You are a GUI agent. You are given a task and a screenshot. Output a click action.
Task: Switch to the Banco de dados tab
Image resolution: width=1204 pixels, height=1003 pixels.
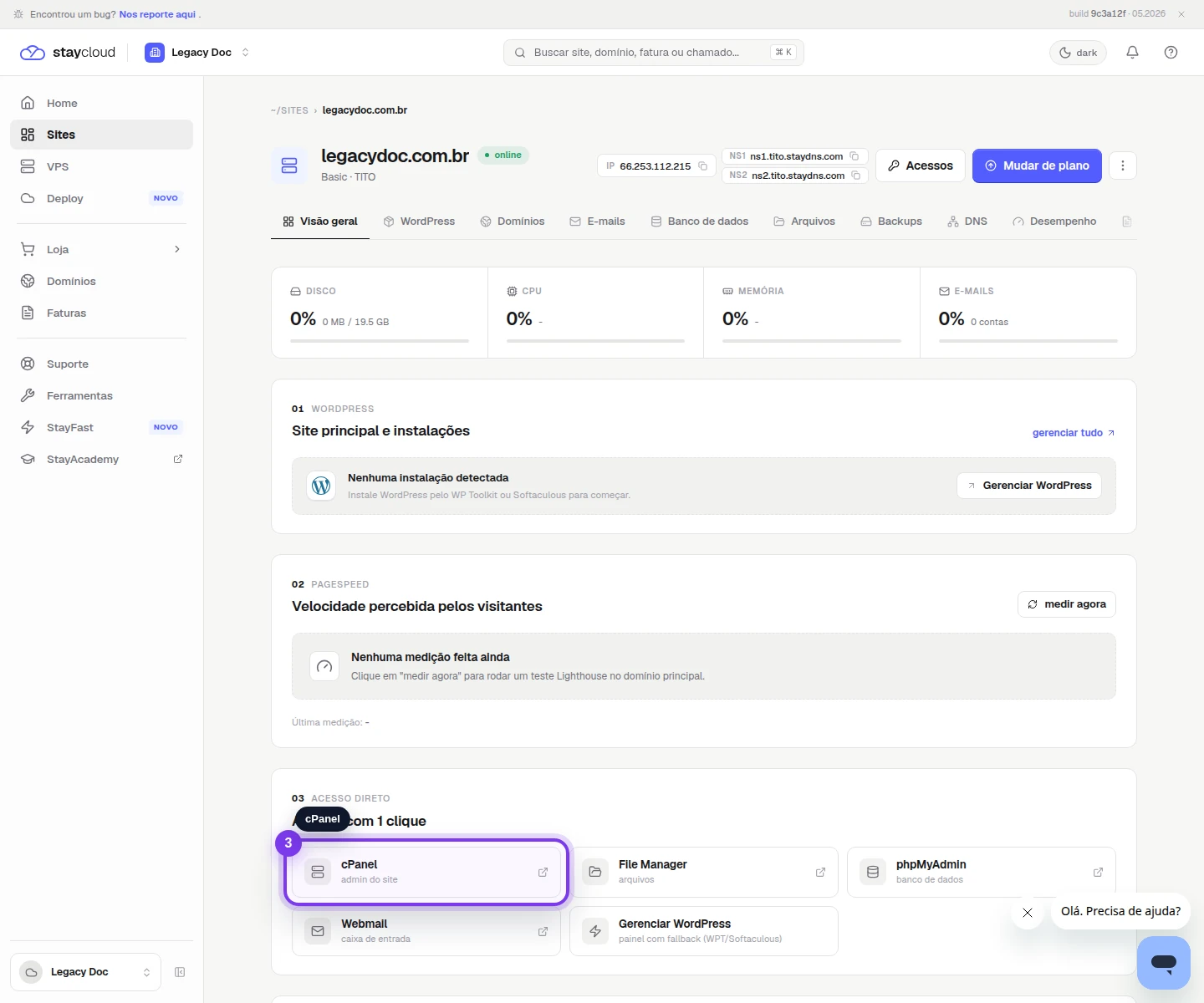700,221
